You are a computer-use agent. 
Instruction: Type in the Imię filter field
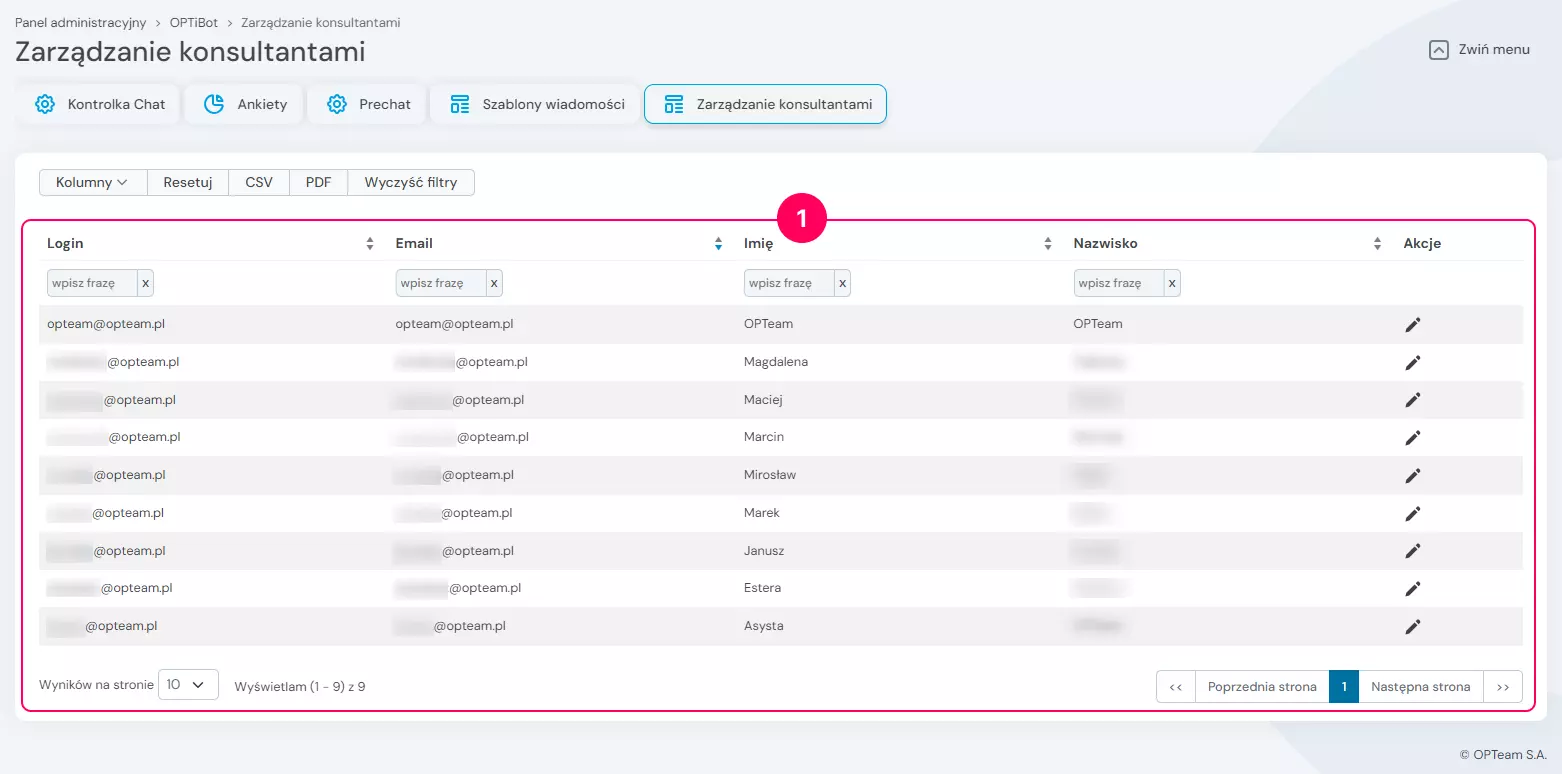click(x=789, y=283)
